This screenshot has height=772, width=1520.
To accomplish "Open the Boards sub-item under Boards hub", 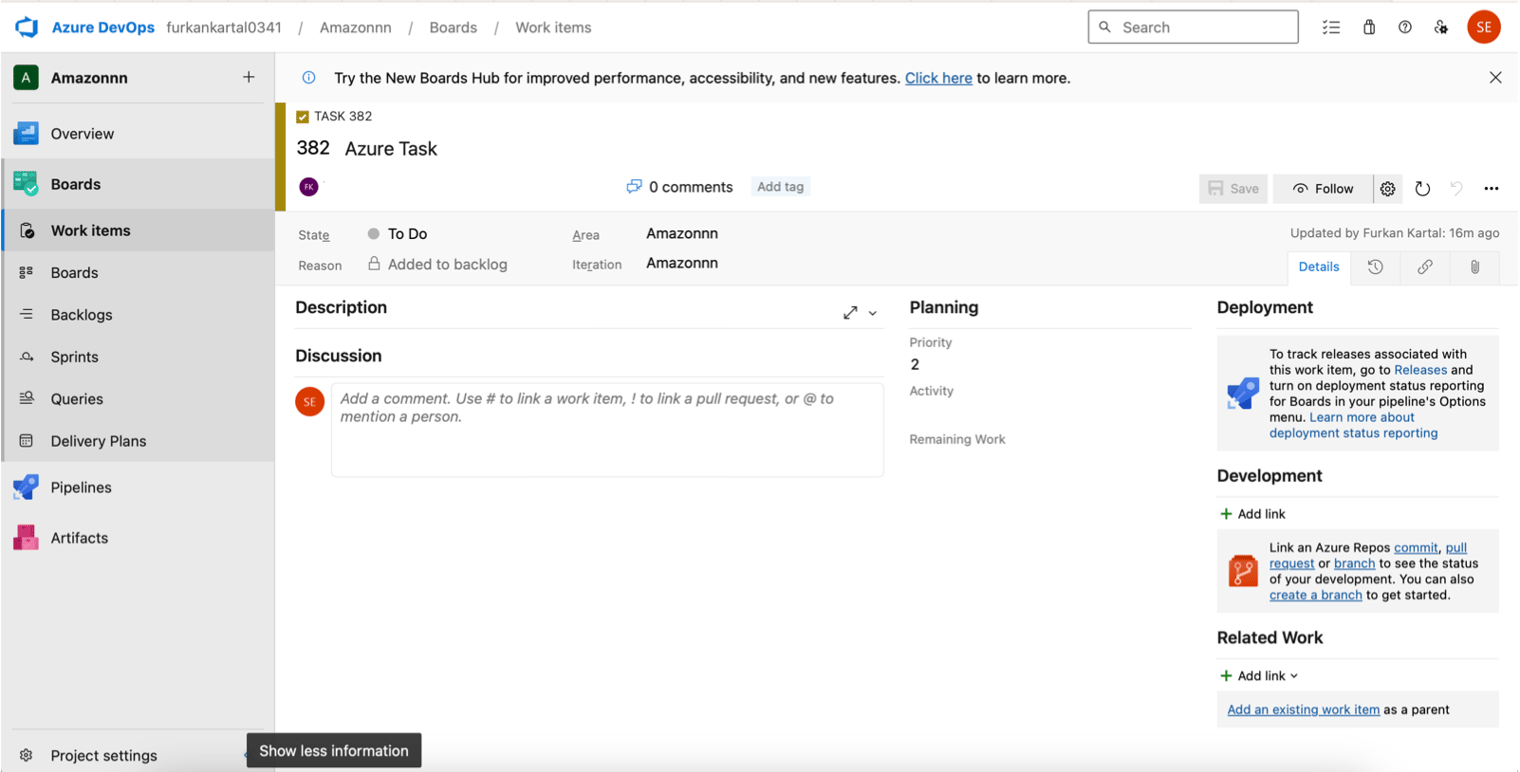I will (138, 272).
